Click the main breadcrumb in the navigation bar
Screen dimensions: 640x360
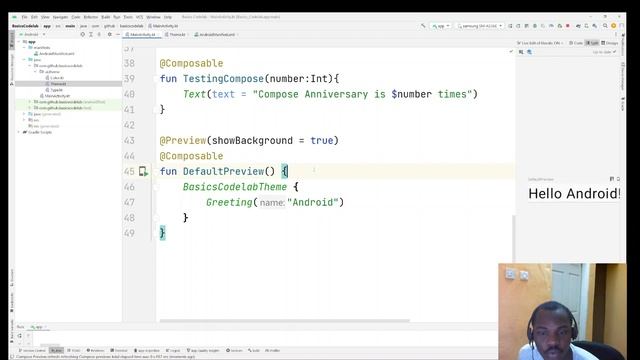(70, 26)
